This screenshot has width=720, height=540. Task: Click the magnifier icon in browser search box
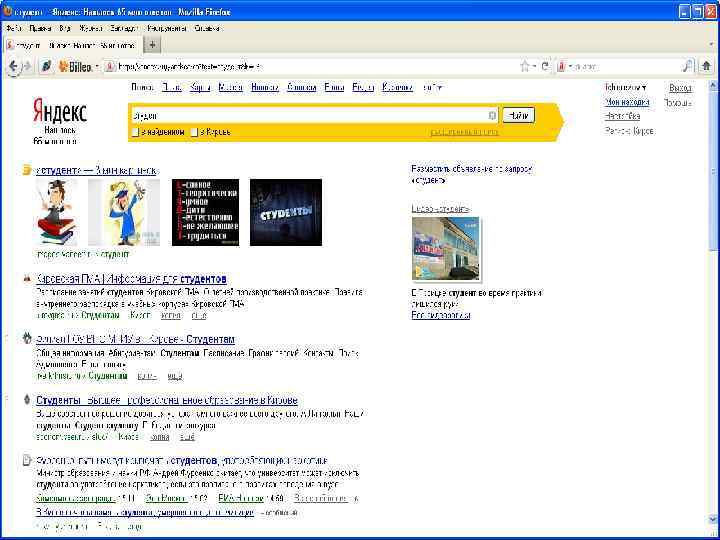687,67
